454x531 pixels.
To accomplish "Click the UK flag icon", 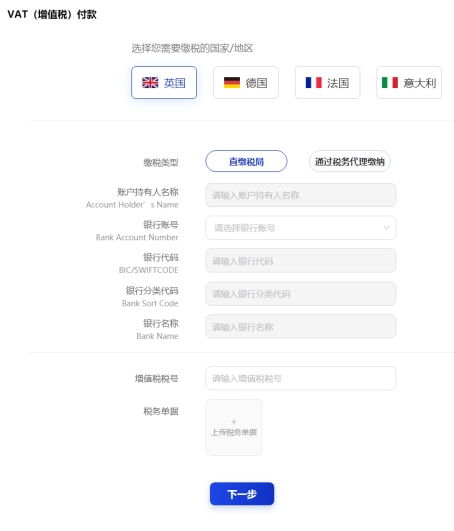I will pyautogui.click(x=150, y=83).
